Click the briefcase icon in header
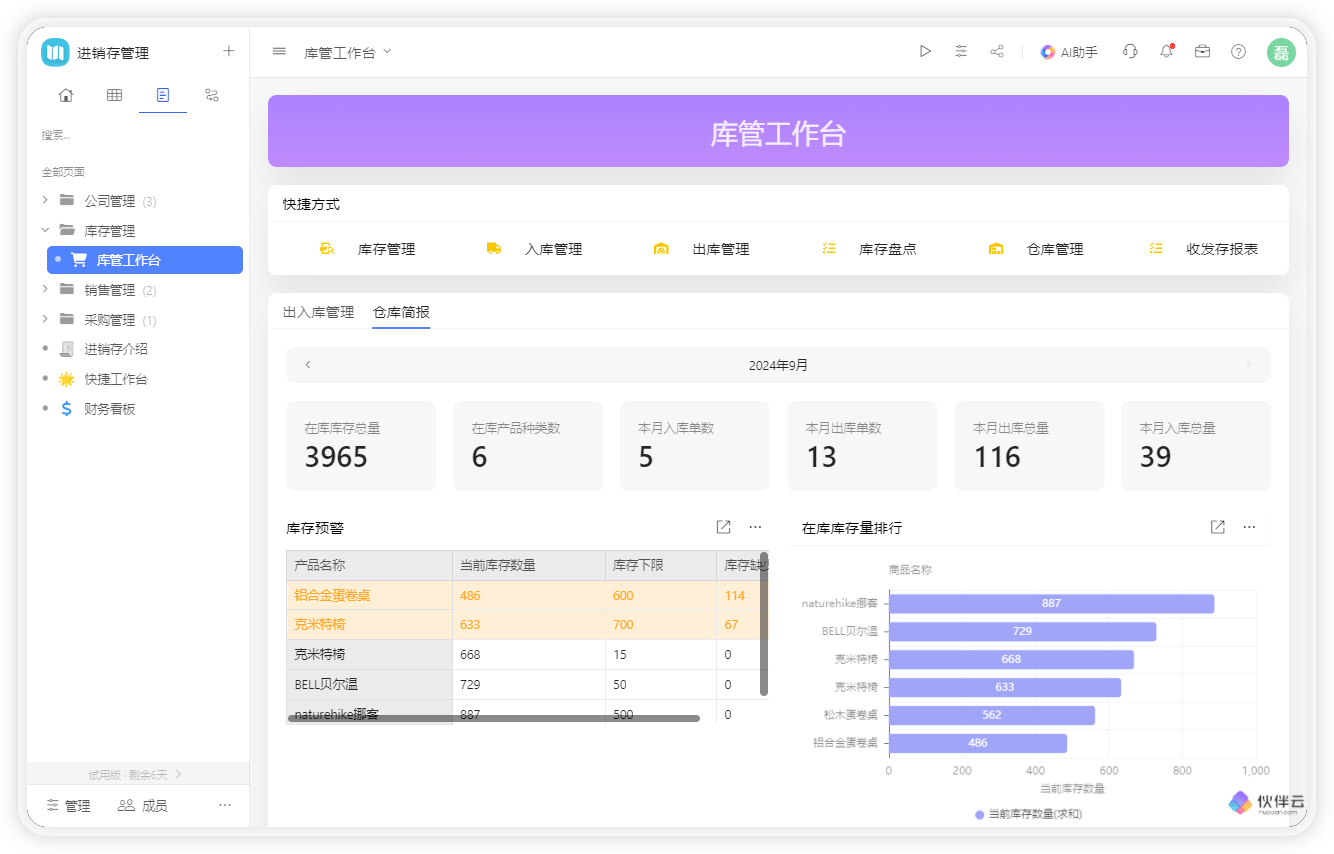This screenshot has width=1334, height=854. [x=1202, y=51]
